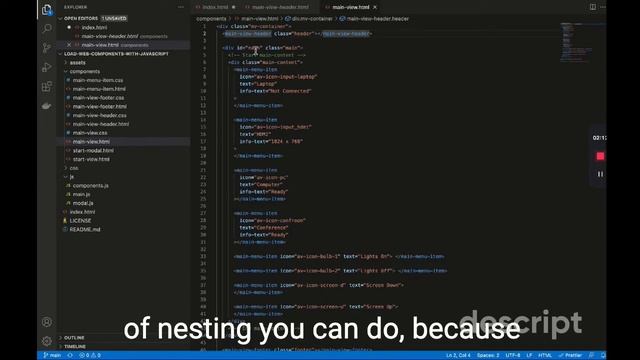Viewport: 640px width, 360px height.
Task: Pause the screen recording
Action: (x=600, y=174)
